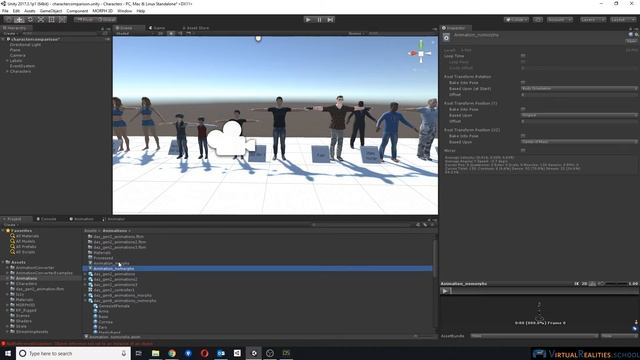Image resolution: width=640 pixels, height=360 pixels.
Task: Click the cloud services icon button
Action: coord(538,20)
